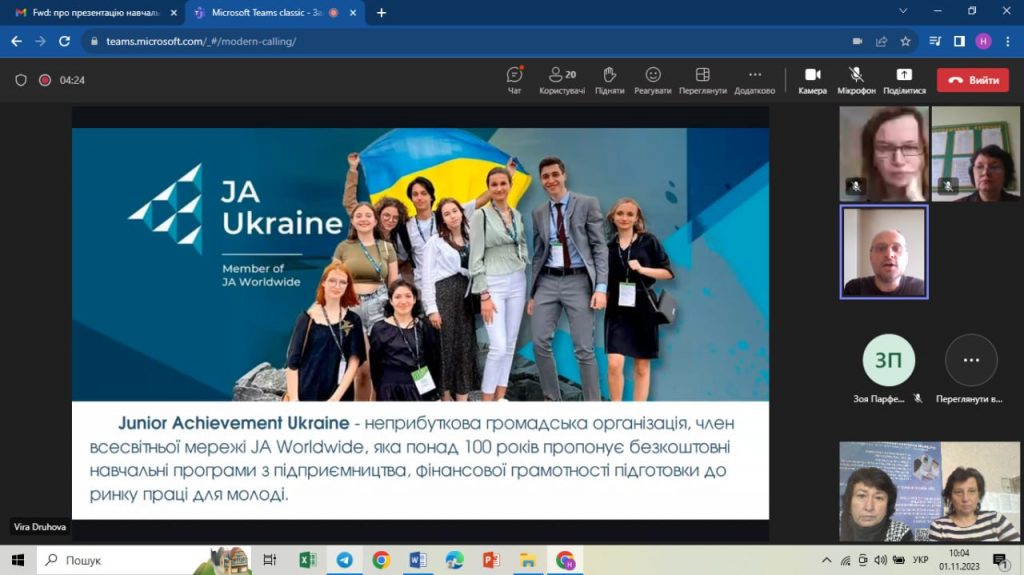The height and width of the screenshot is (575, 1024).
Task: Leave the call with Вийти button
Action: [972, 80]
